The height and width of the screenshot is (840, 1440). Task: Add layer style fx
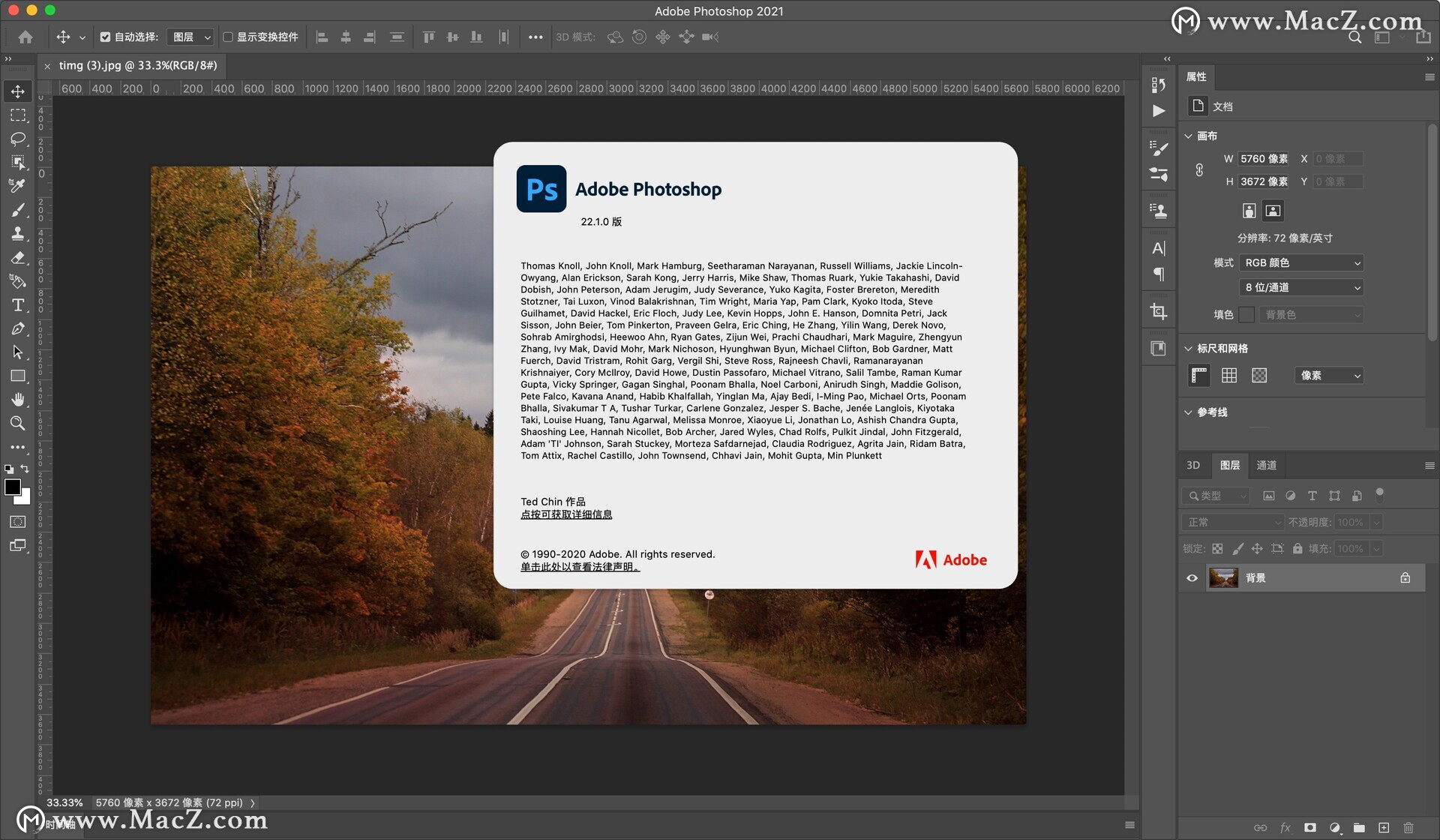tap(1285, 827)
